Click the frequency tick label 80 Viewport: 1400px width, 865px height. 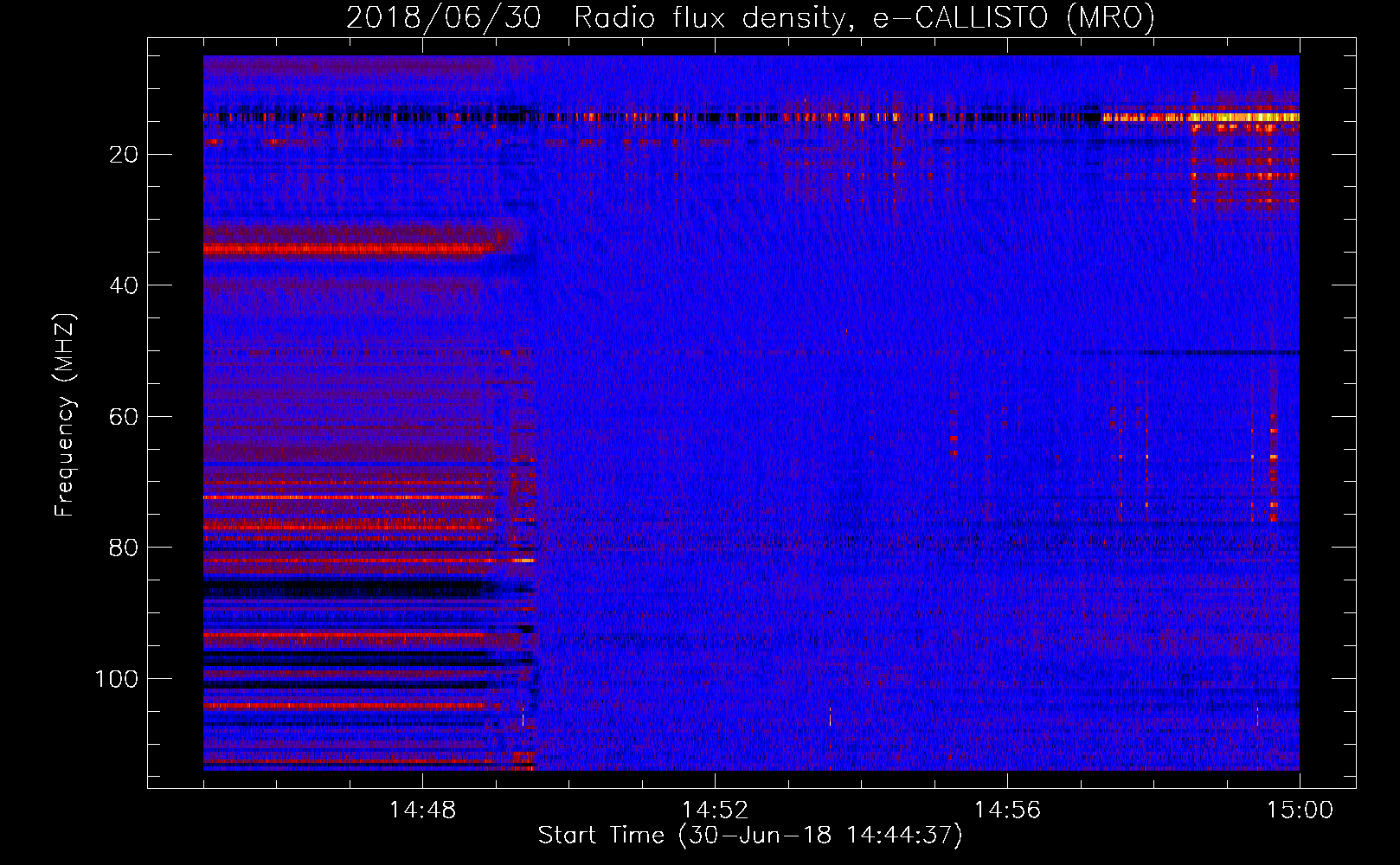pyautogui.click(x=125, y=548)
